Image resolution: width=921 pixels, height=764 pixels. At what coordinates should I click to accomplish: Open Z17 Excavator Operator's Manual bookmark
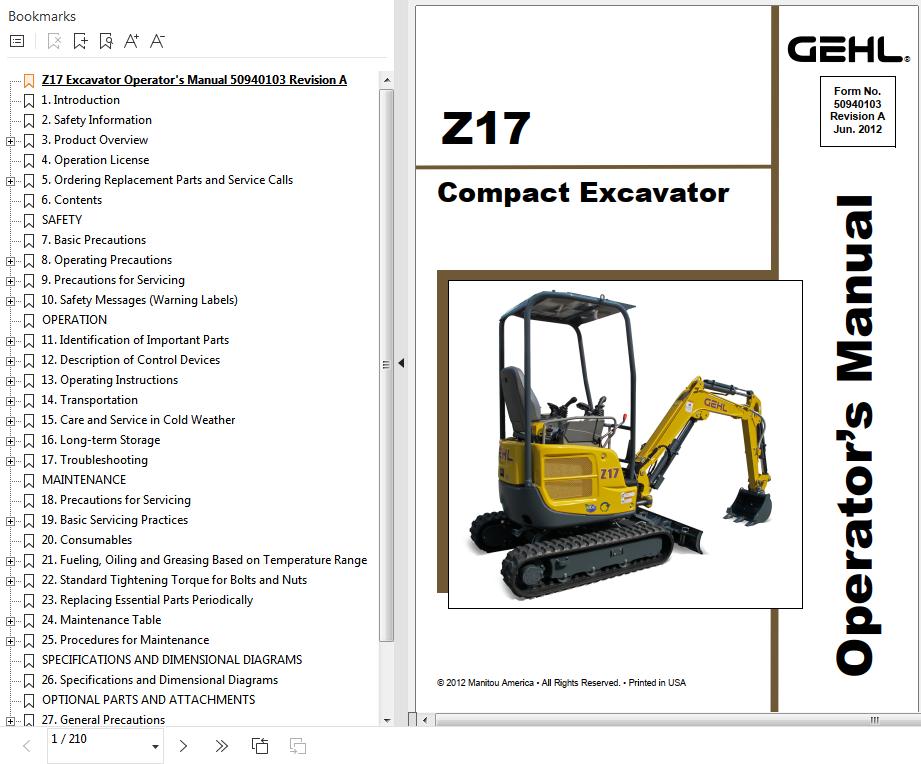194,80
